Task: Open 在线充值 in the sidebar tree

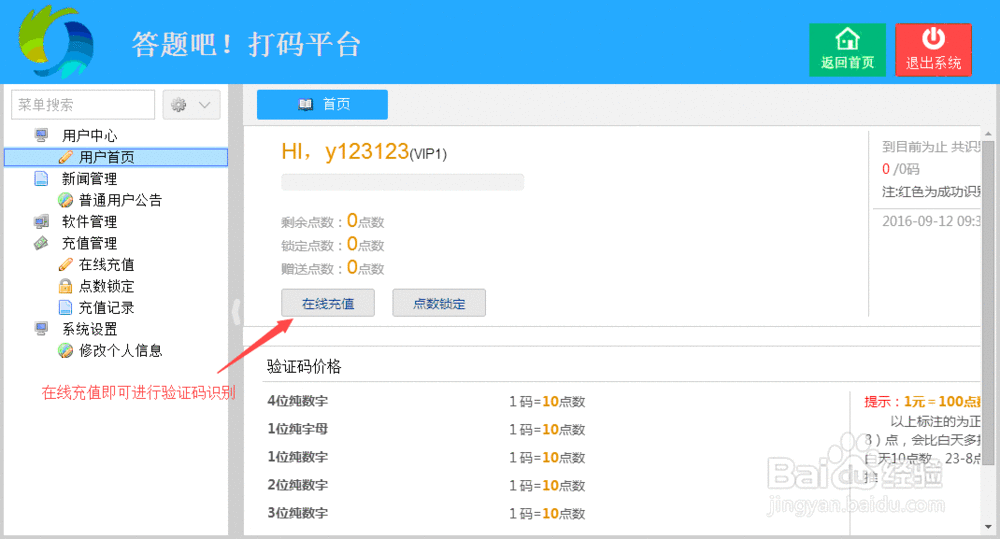Action: tap(106, 265)
